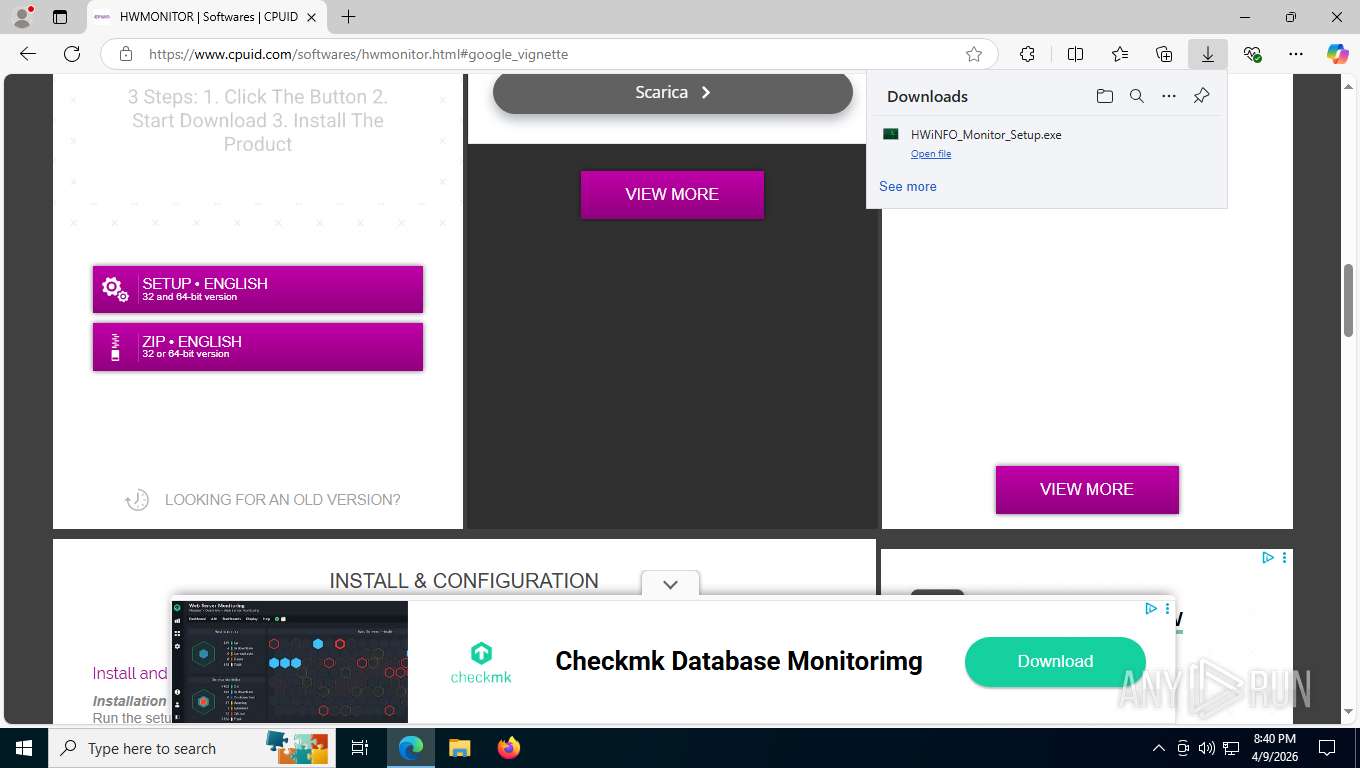Image resolution: width=1360 pixels, height=768 pixels.
Task: Click the Scarica button
Action: point(673,92)
